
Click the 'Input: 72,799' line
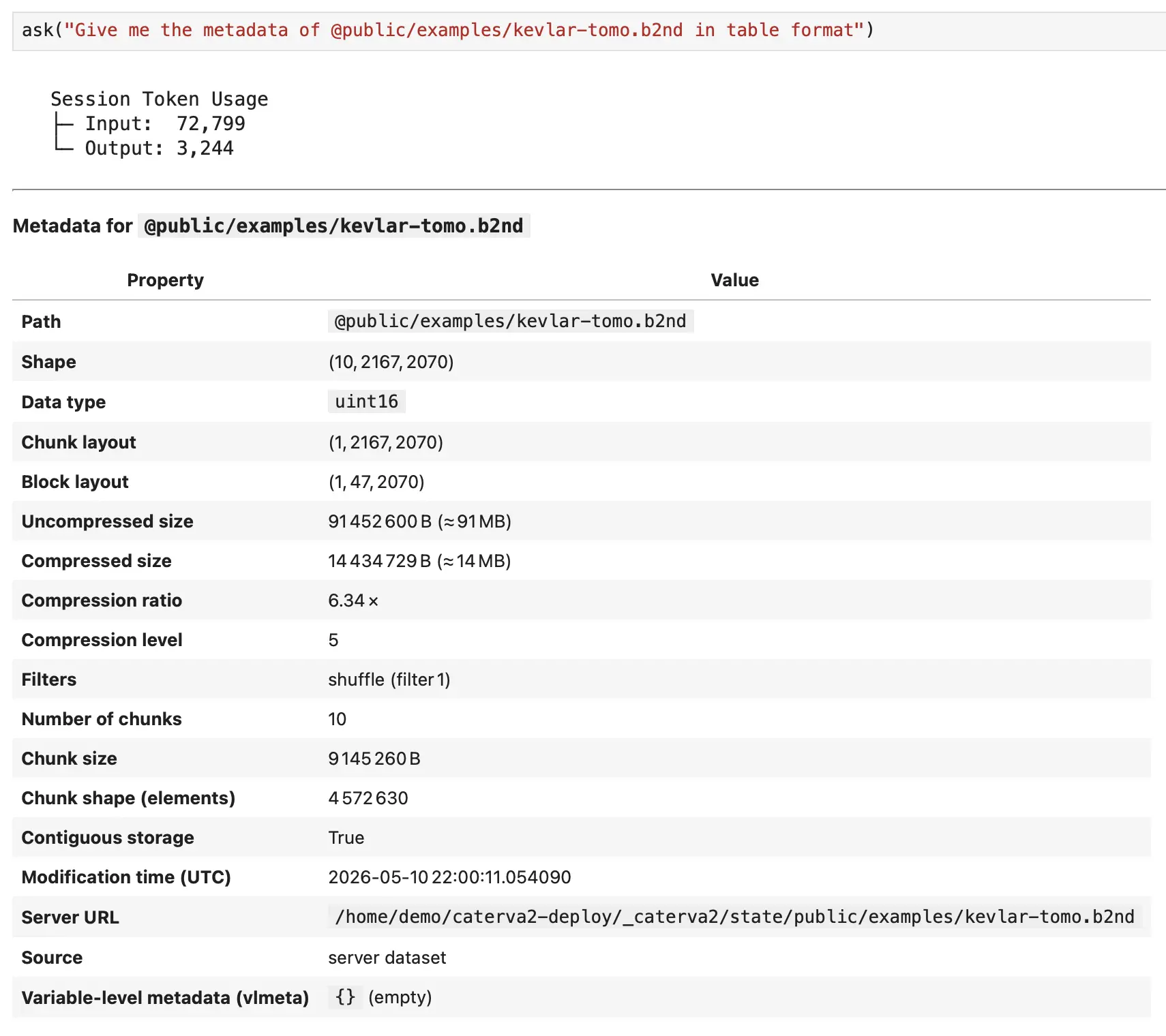click(165, 124)
